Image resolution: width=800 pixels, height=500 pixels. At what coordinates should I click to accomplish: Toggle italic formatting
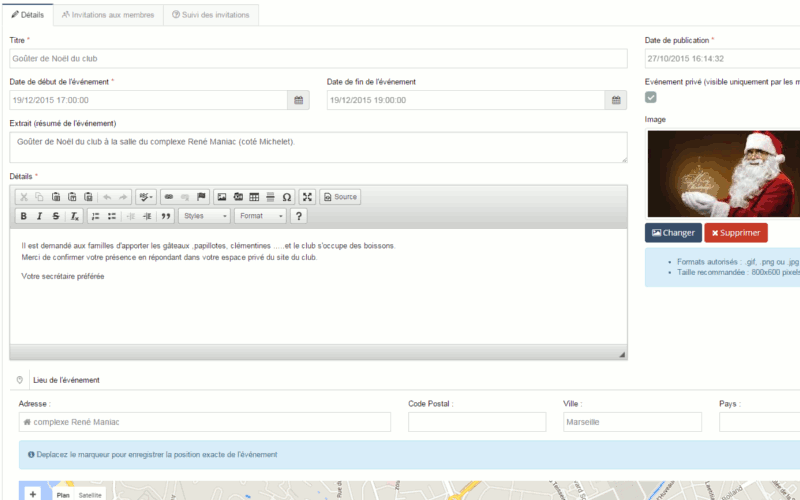tap(39, 216)
